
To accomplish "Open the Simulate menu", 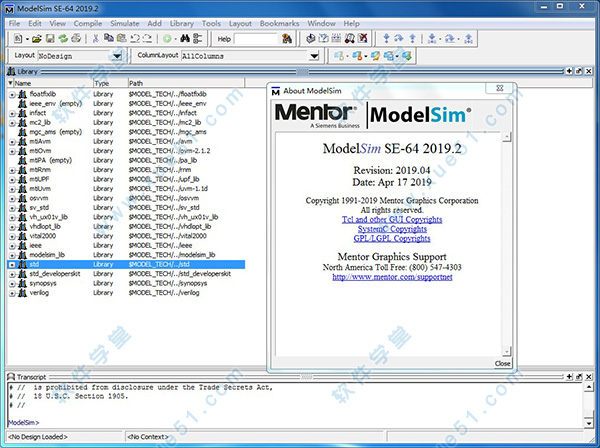I will [125, 23].
